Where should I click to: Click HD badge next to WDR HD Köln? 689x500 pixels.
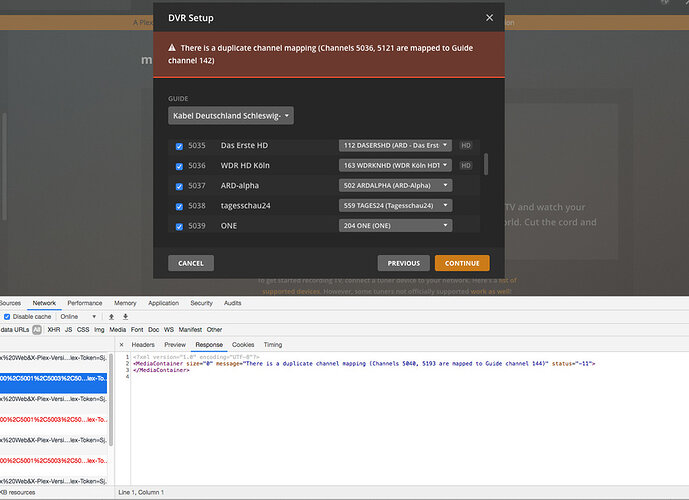point(466,166)
